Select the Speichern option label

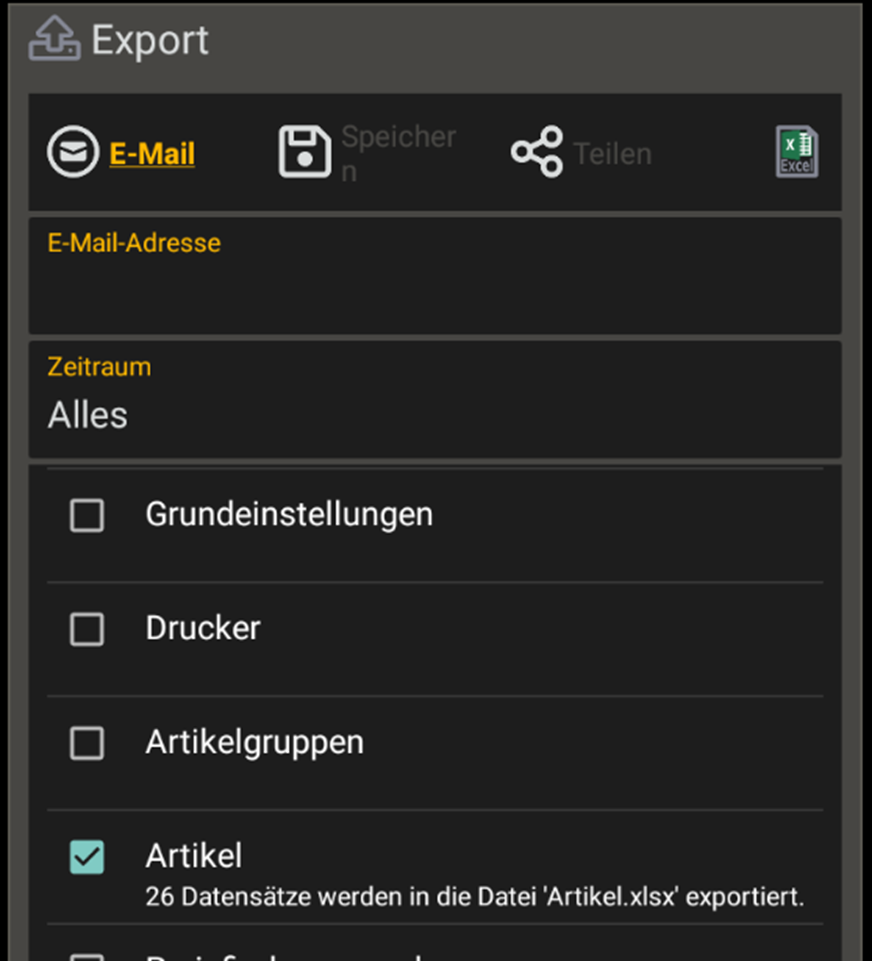tap(398, 153)
